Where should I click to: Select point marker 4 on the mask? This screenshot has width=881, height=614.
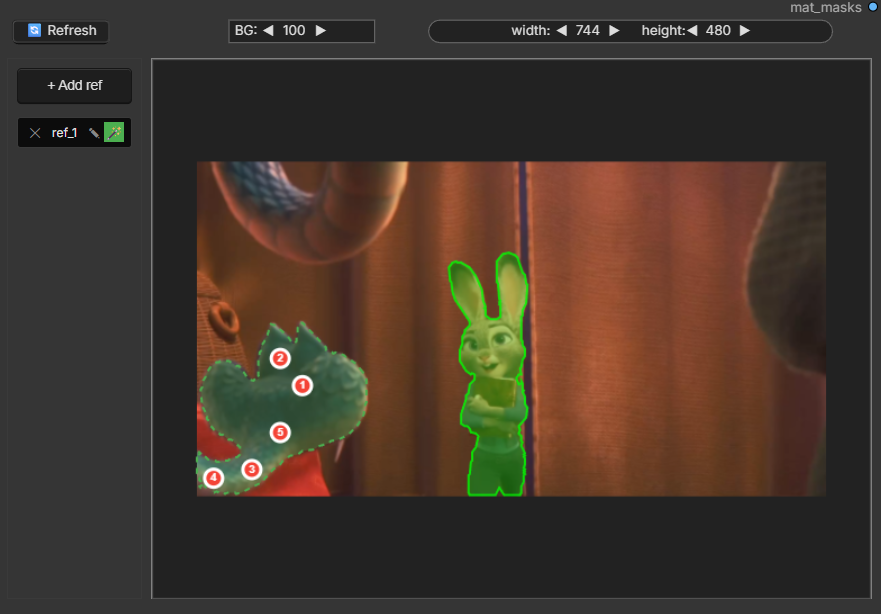tap(214, 478)
